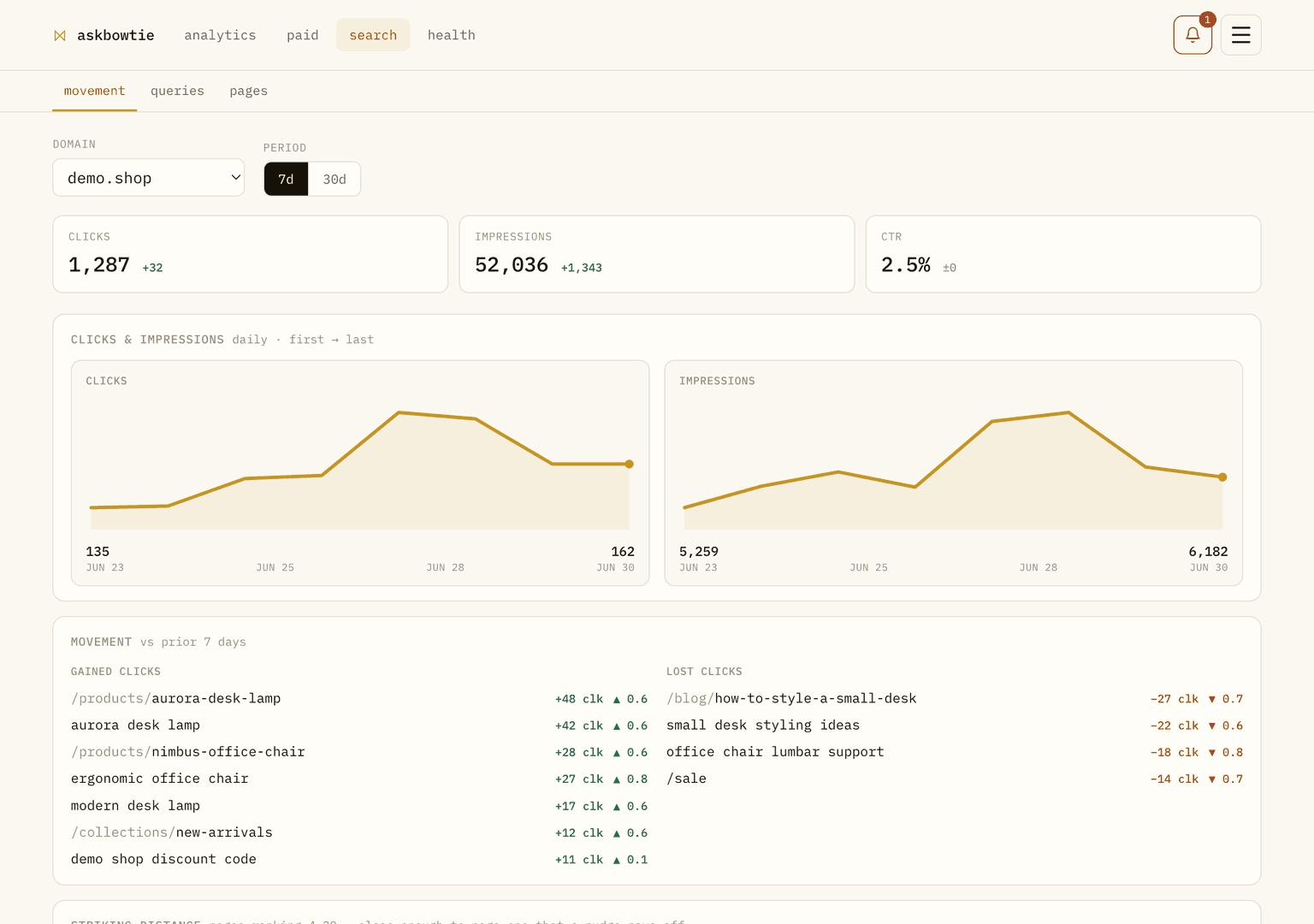Click the last point on Clicks chart
This screenshot has height=924, width=1314.
click(x=630, y=464)
